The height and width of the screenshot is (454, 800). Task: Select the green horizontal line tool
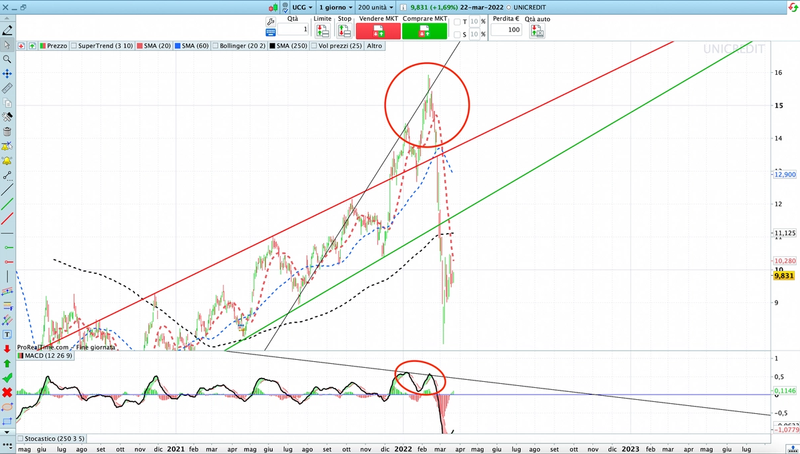(7, 247)
